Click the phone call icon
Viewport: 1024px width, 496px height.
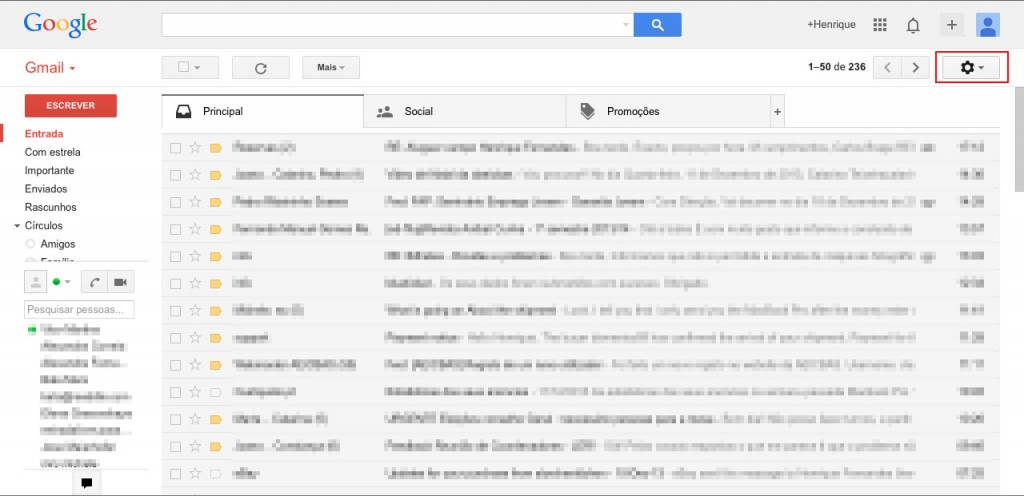[95, 282]
